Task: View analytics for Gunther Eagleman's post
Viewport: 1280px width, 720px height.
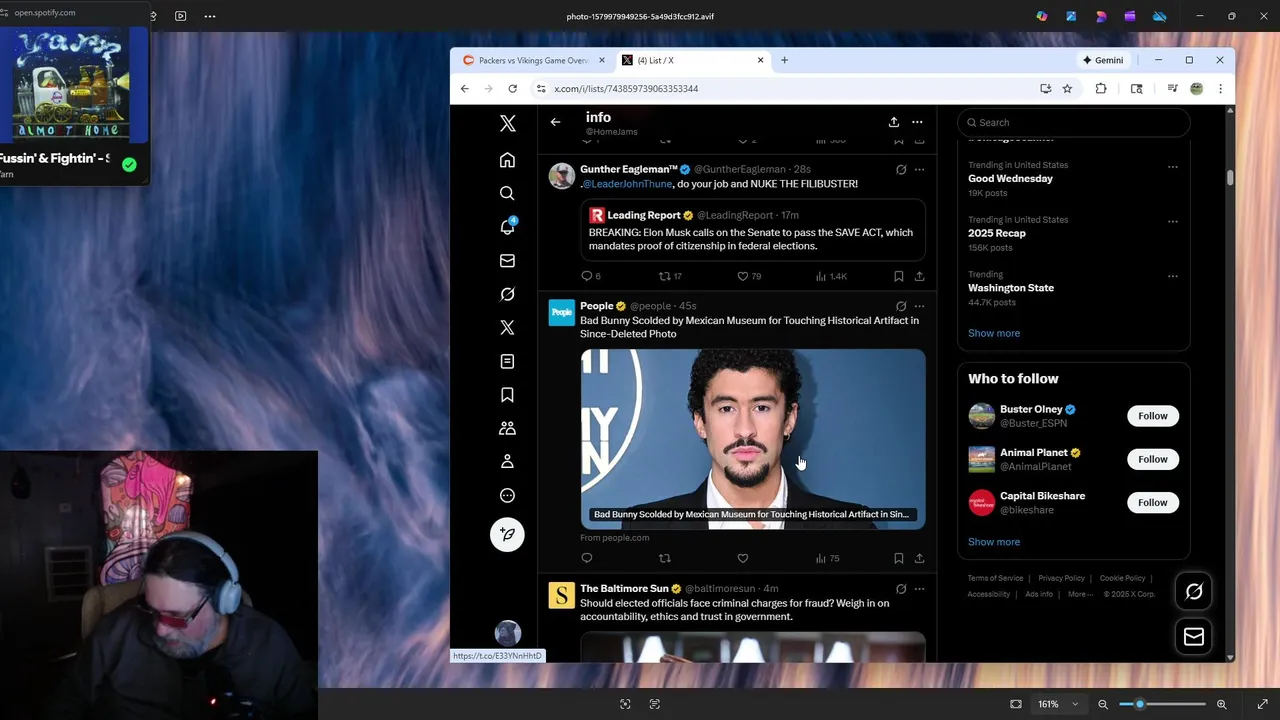Action: pyautogui.click(x=832, y=276)
